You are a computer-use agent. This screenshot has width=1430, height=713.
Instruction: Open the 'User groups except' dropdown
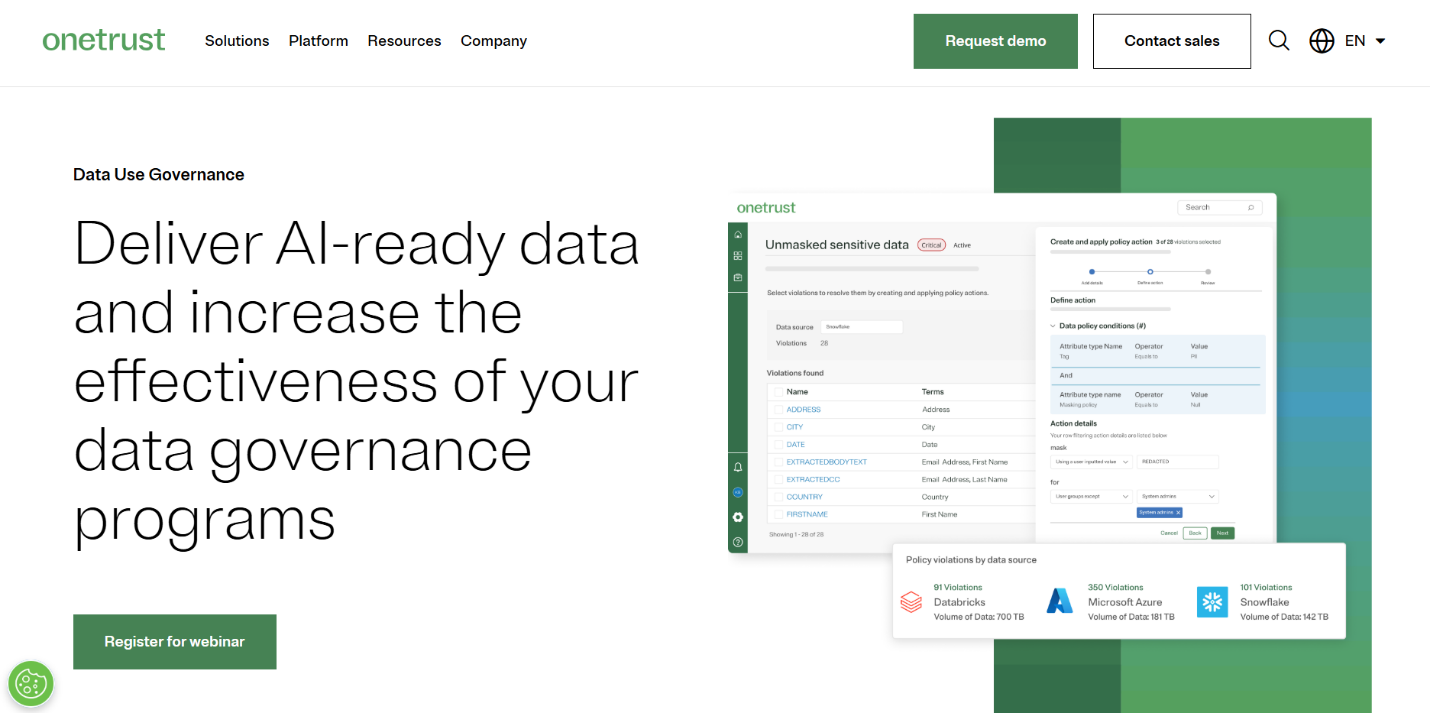1091,496
